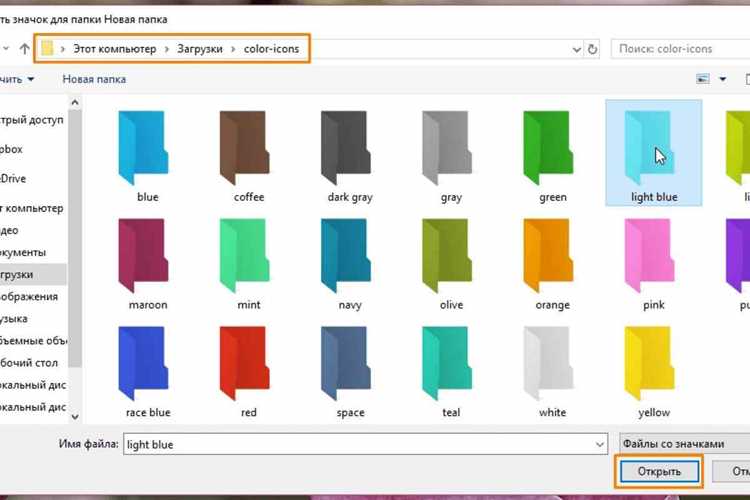Navigate to Этот компьютер in breadcrumb
This screenshot has width=750, height=500.
[x=115, y=49]
